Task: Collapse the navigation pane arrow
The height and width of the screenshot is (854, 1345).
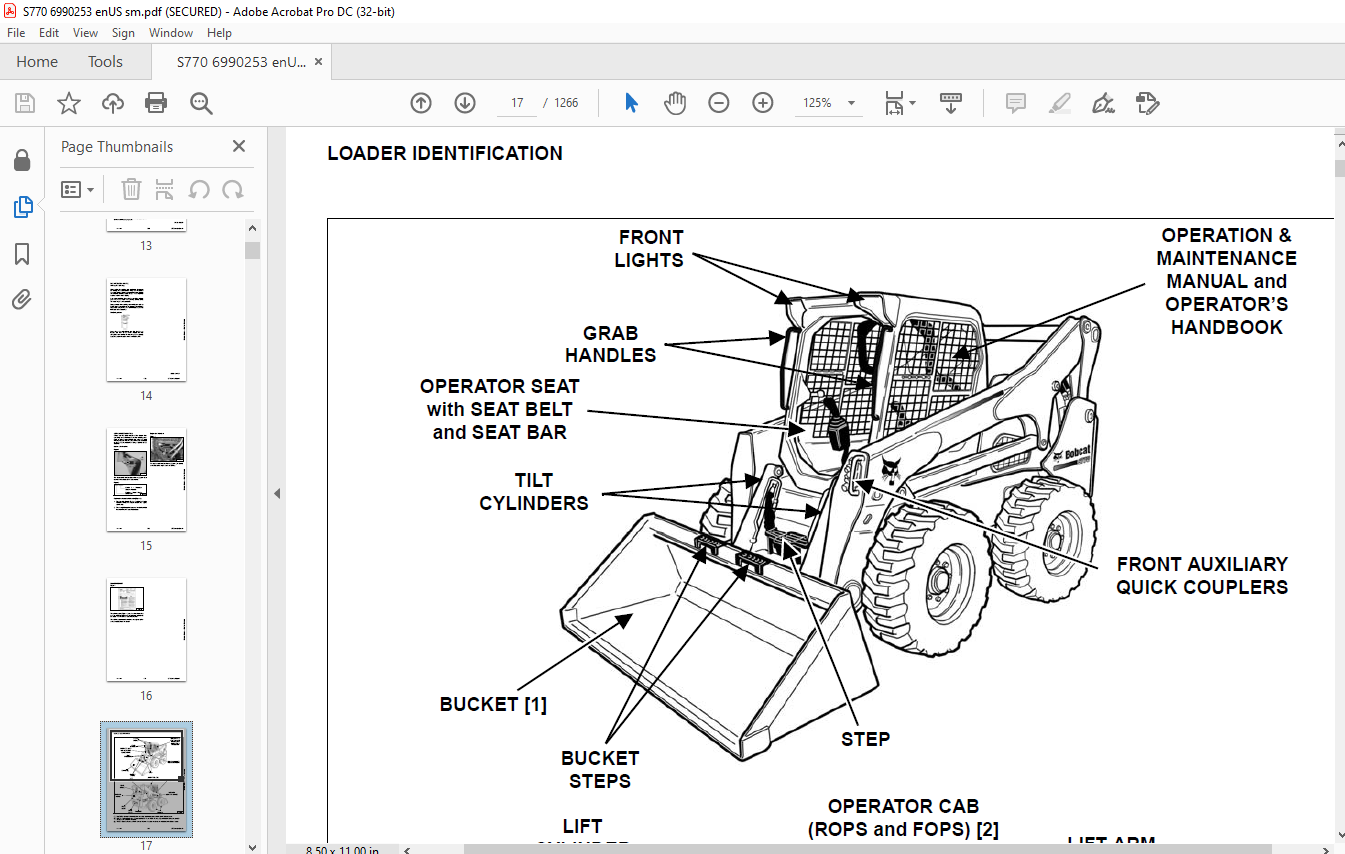Action: [x=277, y=493]
